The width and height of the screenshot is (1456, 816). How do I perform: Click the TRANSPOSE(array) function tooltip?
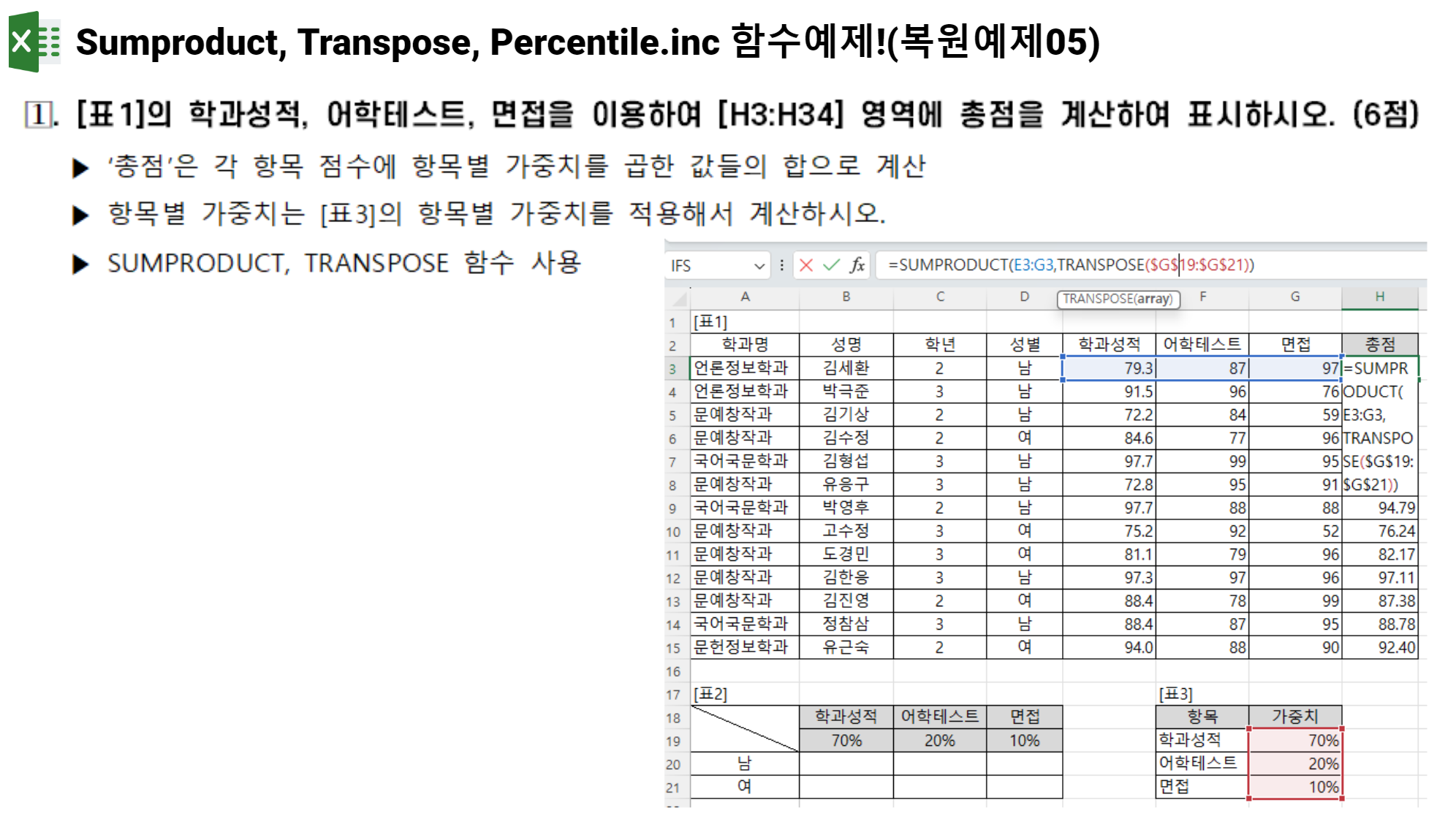pos(1118,299)
